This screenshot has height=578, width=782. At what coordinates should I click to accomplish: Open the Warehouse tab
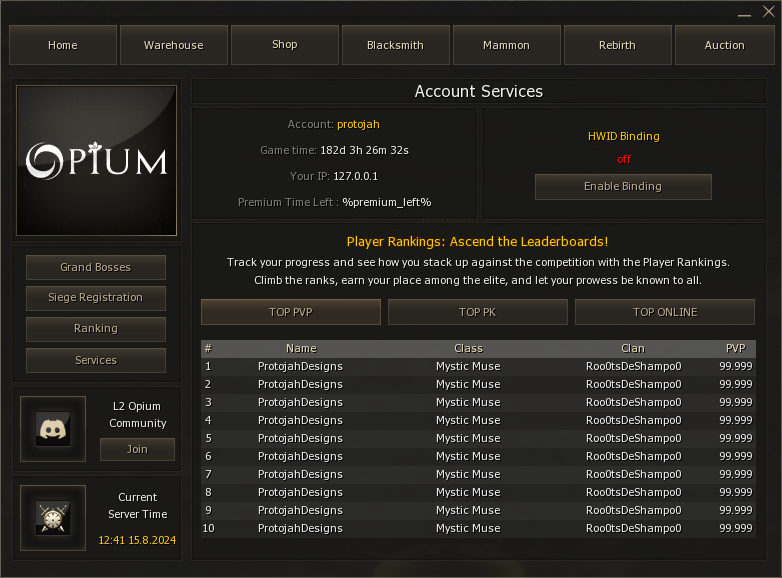coord(174,45)
